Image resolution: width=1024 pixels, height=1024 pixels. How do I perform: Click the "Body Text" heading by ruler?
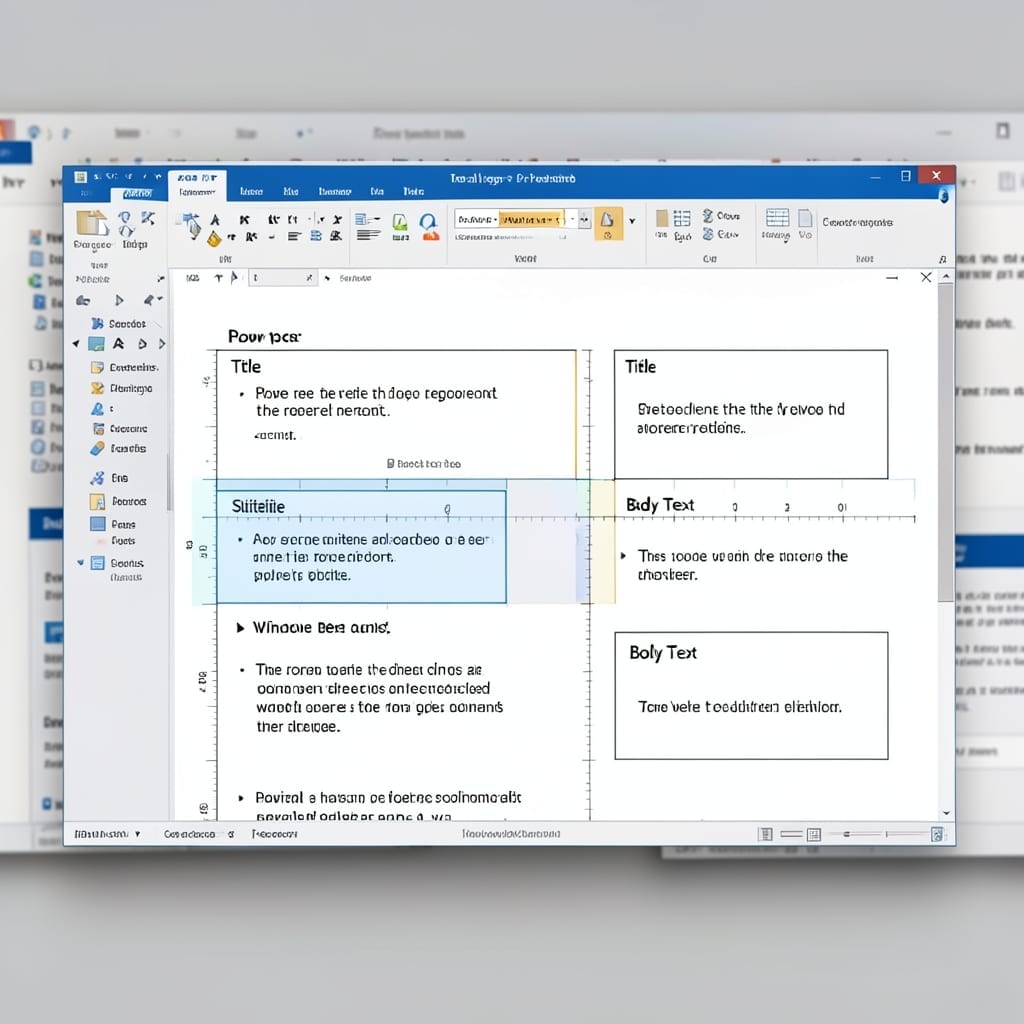pos(660,505)
